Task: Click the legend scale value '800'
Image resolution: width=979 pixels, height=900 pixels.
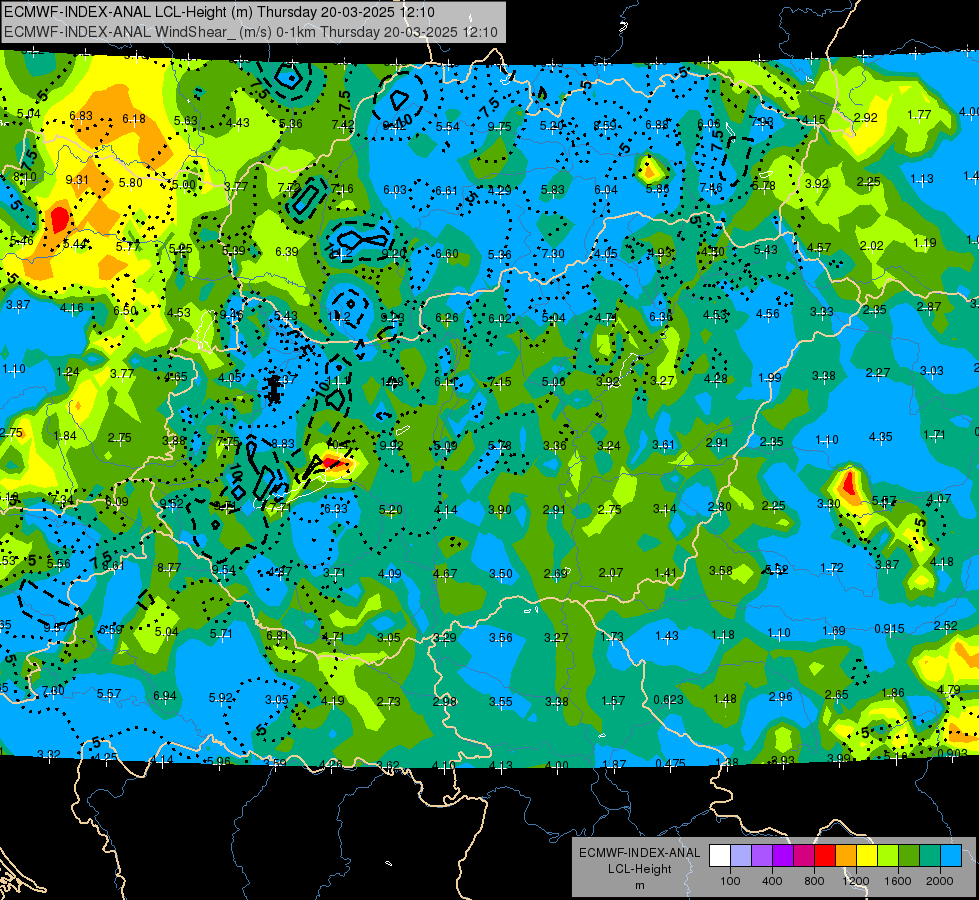Action: coord(814,881)
